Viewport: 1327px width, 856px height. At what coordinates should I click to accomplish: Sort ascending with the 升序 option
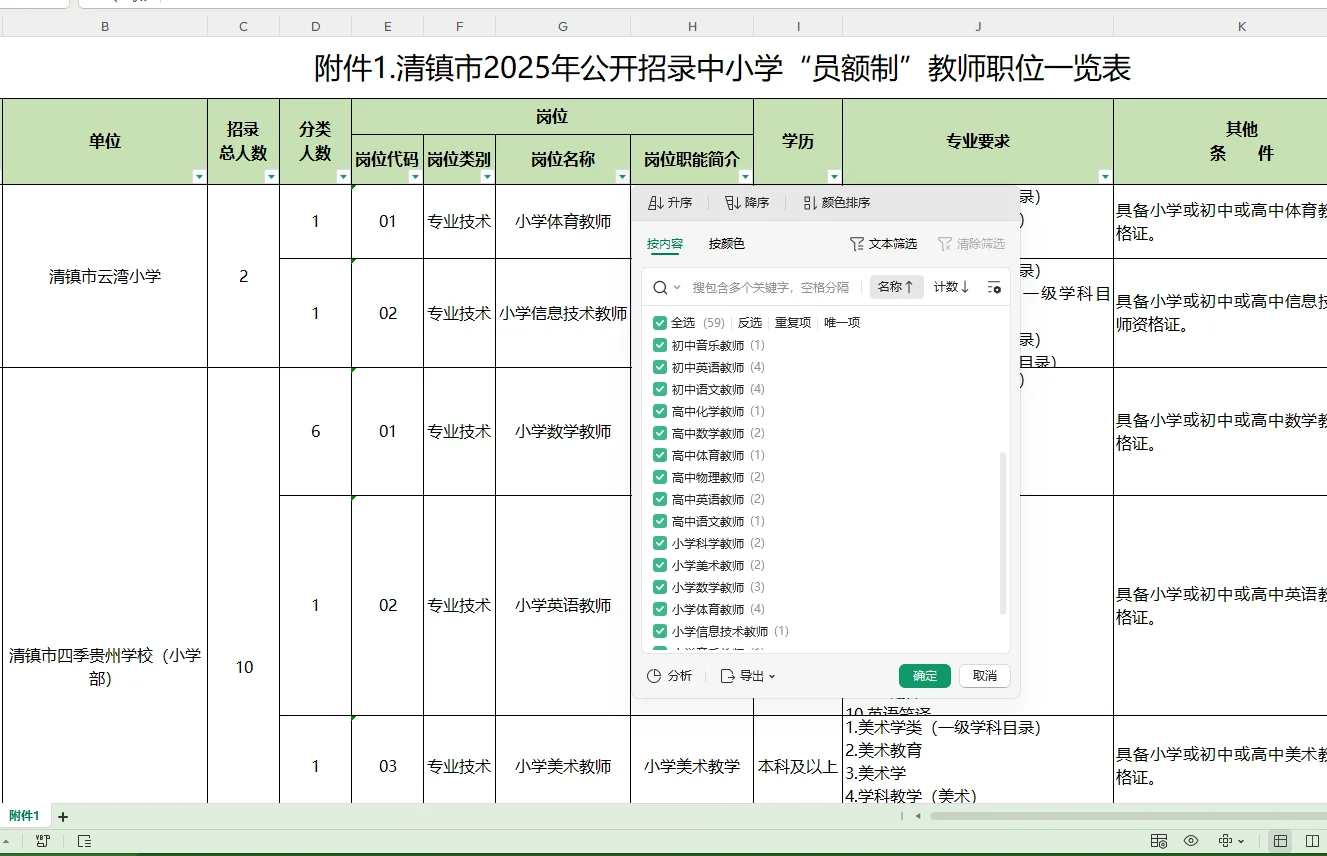pyautogui.click(x=670, y=203)
